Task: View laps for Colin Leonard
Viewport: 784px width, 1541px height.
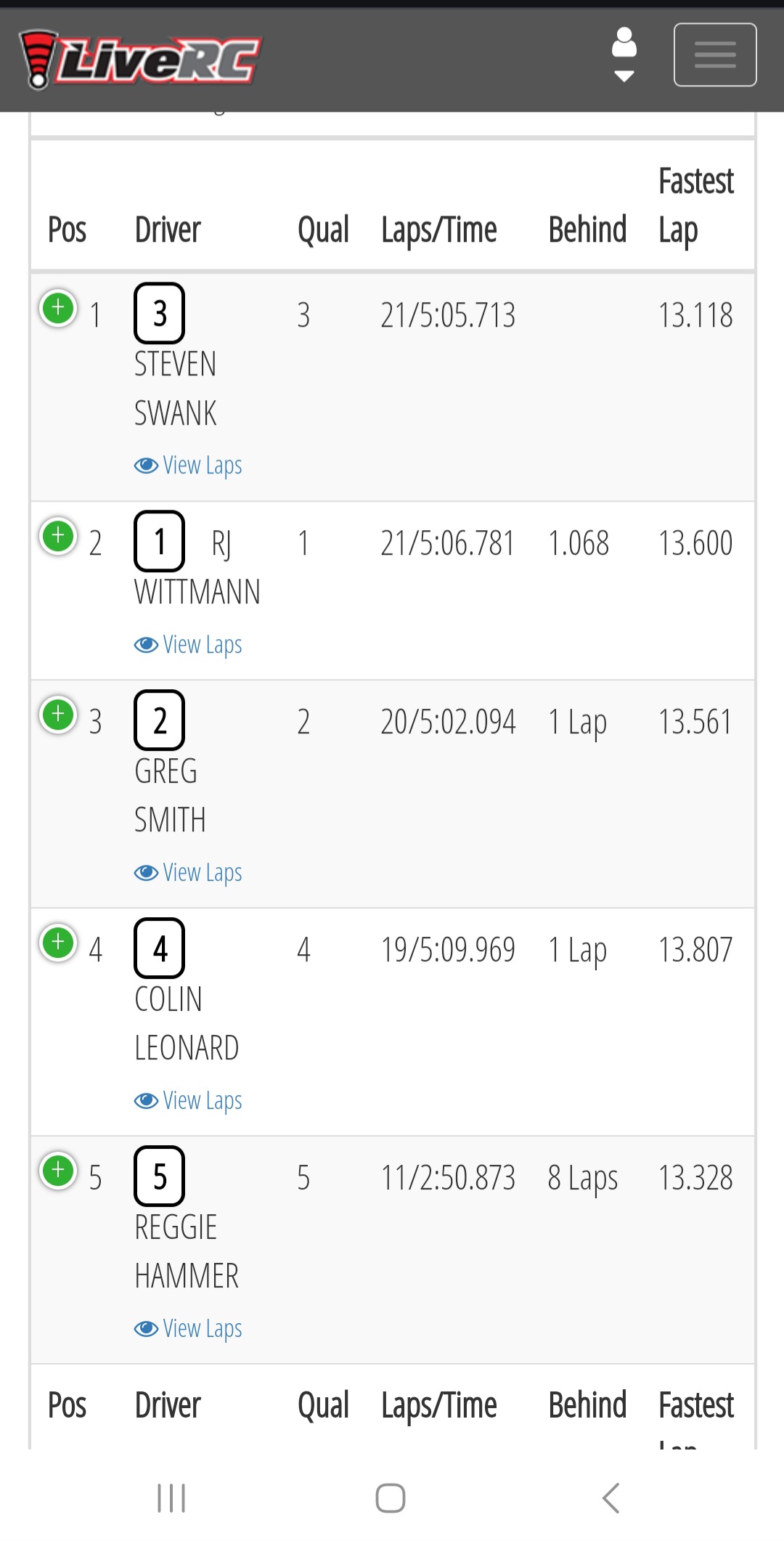Action: 188,1101
